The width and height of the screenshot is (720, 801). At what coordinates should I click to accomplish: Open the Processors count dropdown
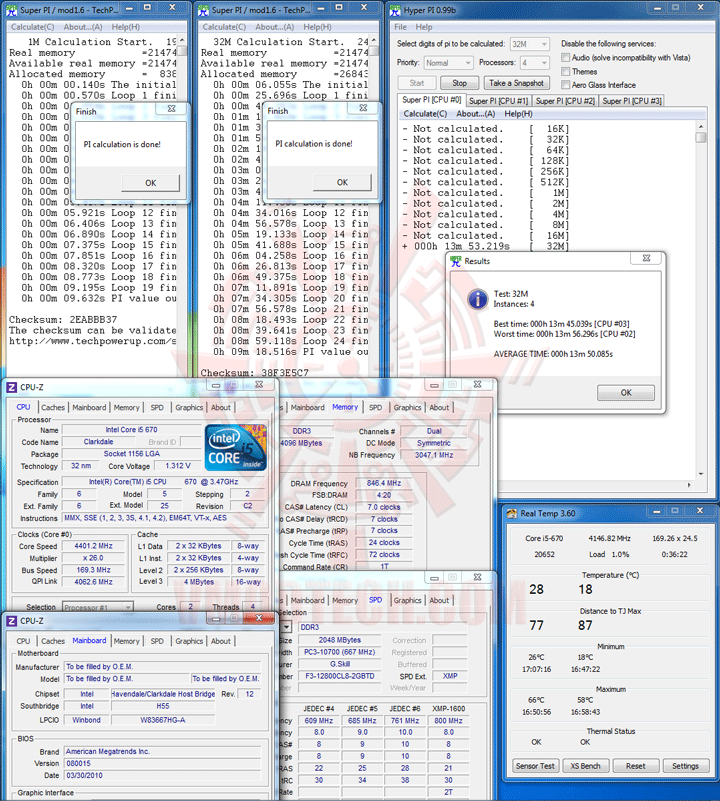(x=535, y=63)
